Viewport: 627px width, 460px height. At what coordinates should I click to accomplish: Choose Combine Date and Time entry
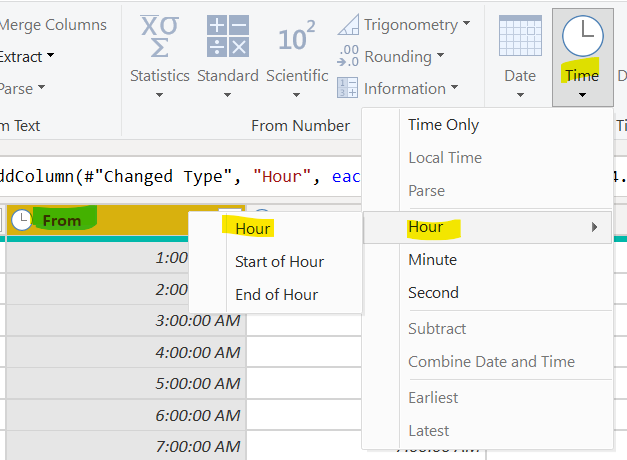pos(487,362)
